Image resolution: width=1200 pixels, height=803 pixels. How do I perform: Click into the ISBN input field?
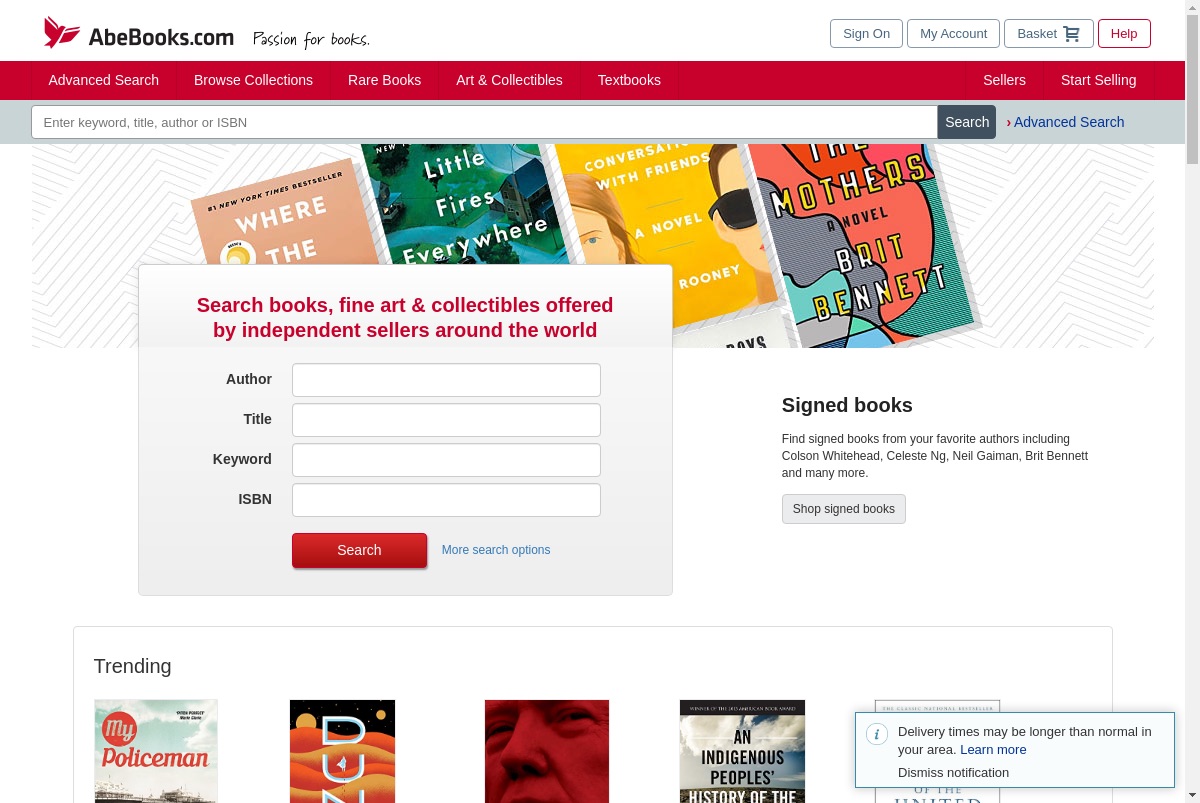pos(446,500)
